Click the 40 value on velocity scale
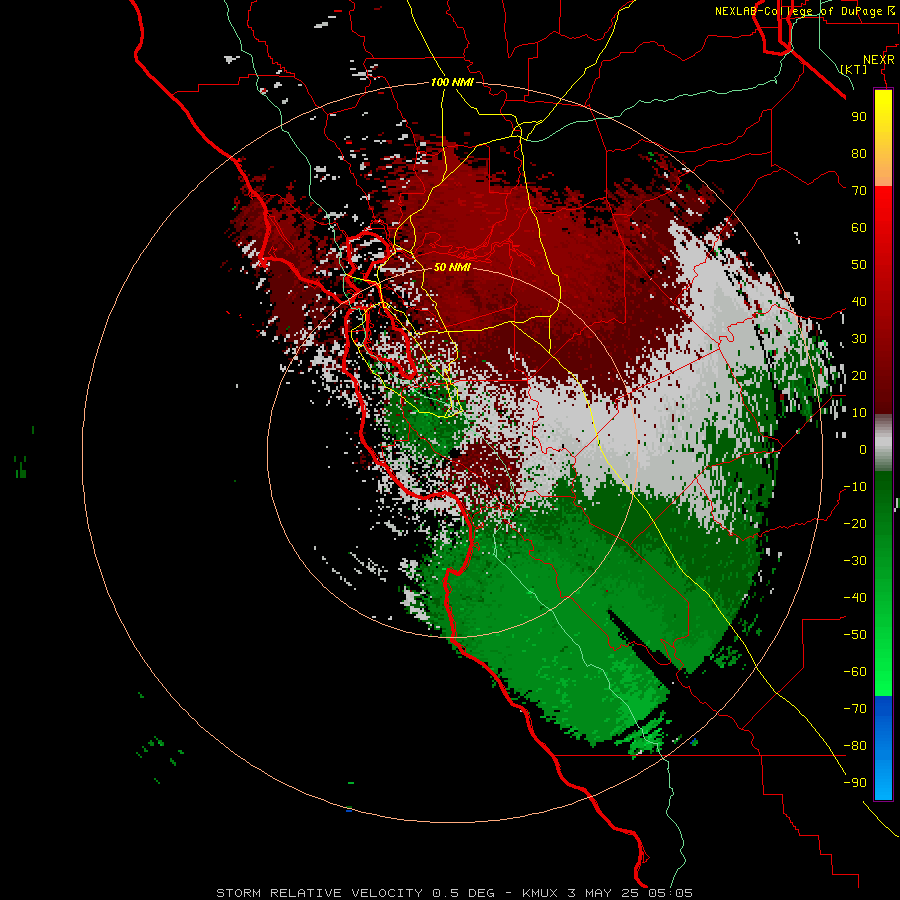Image resolution: width=900 pixels, height=900 pixels. pos(859,301)
